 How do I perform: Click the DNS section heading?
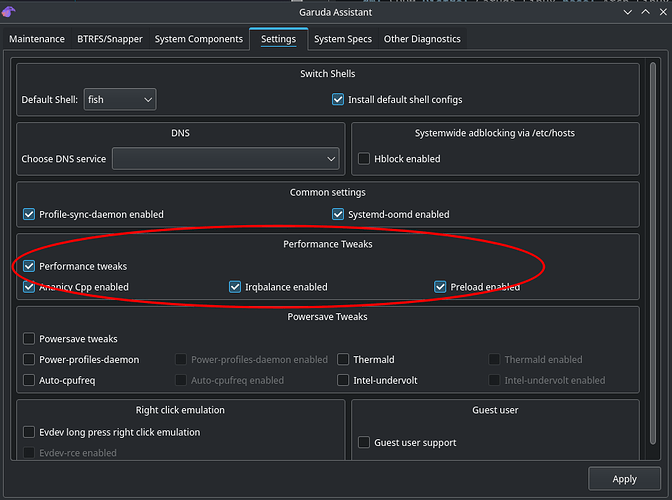pyautogui.click(x=180, y=133)
